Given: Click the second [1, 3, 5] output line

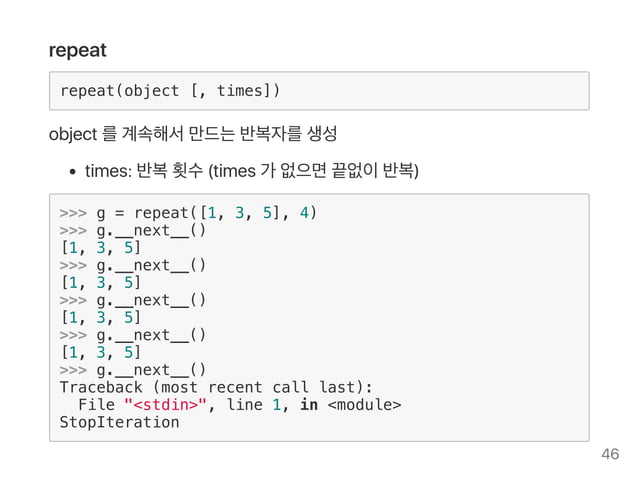Looking at the screenshot, I should click(99, 283).
